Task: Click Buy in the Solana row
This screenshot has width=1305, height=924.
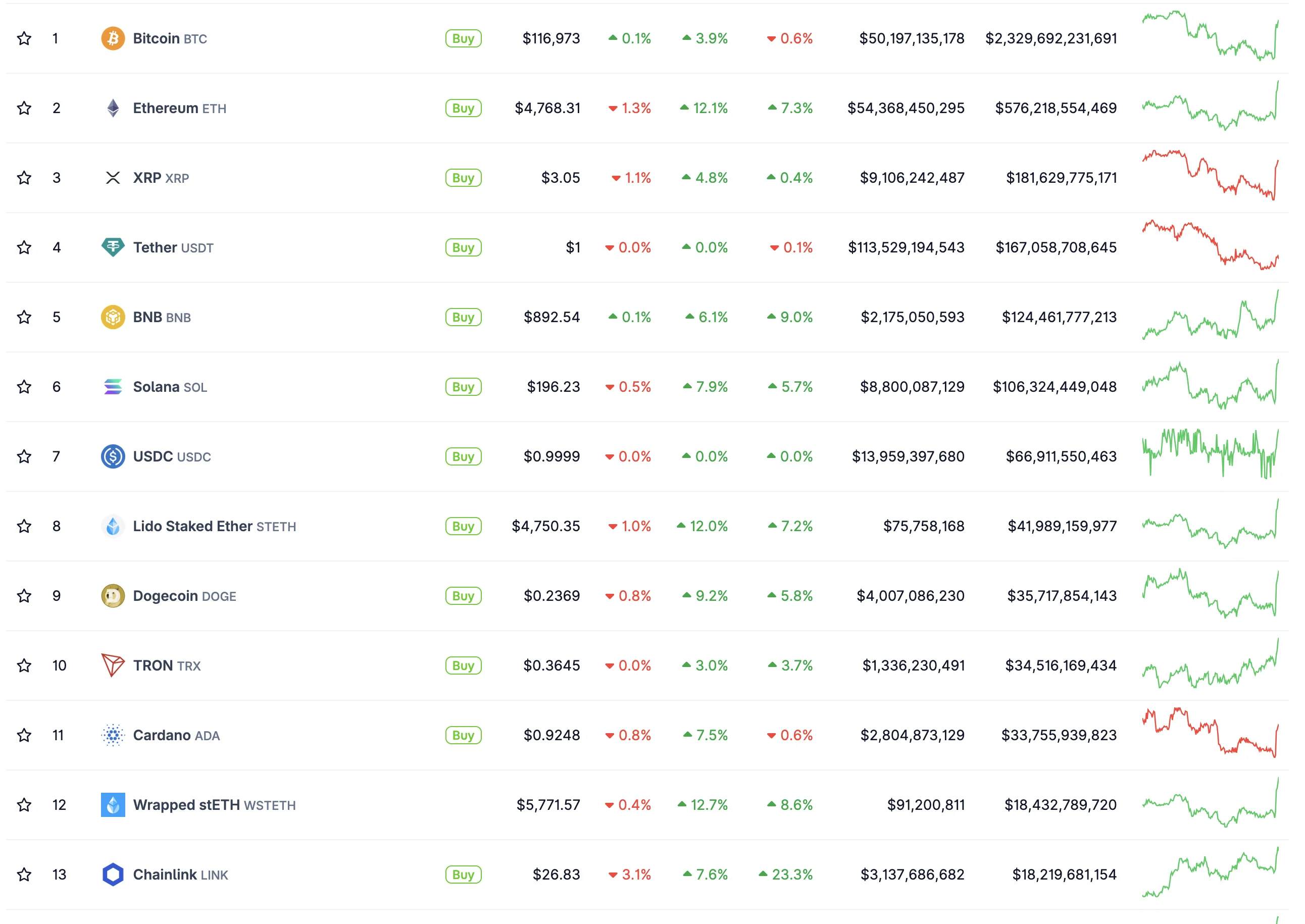Action: (464, 387)
